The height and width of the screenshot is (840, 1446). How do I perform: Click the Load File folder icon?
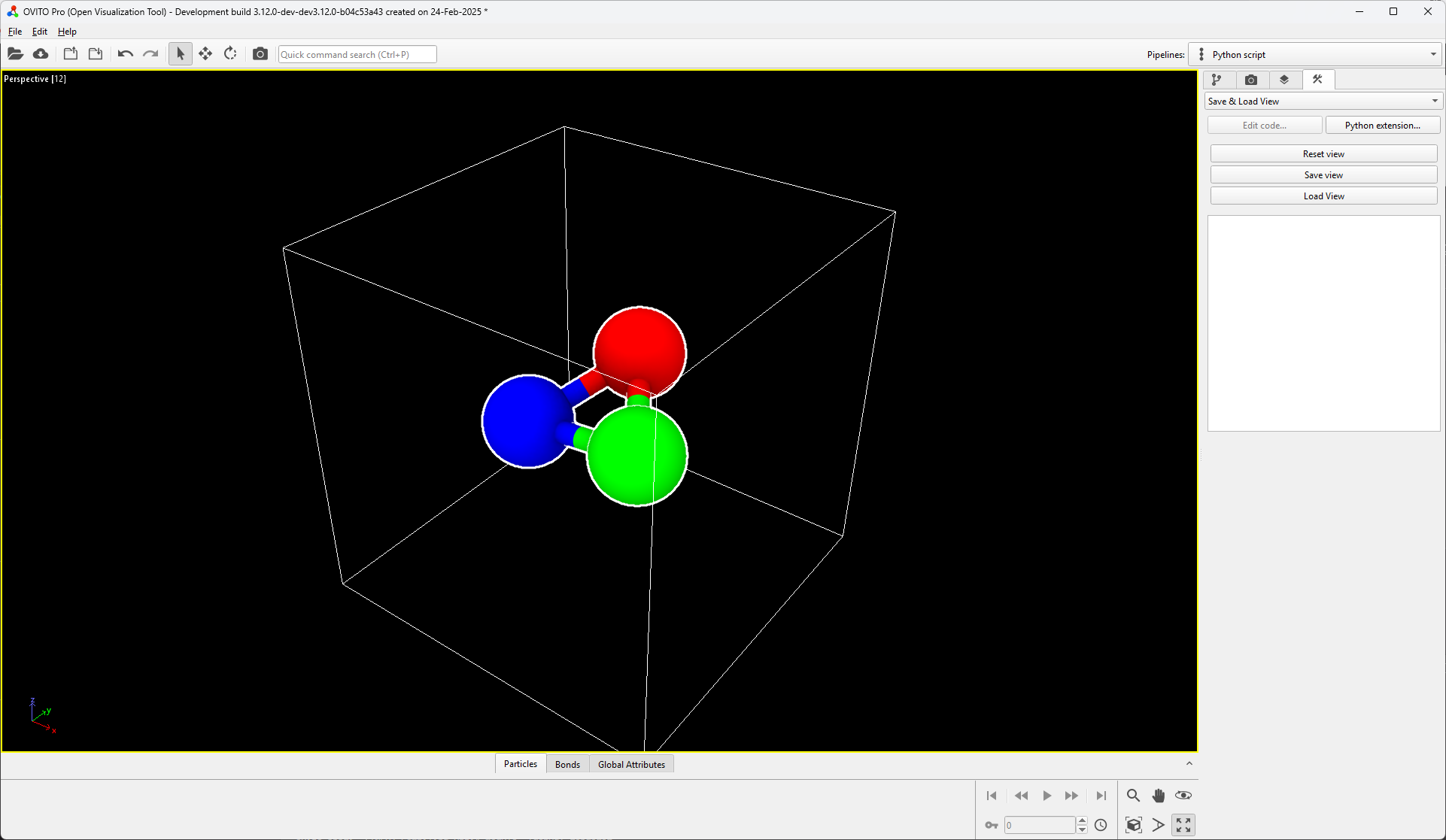coord(15,54)
